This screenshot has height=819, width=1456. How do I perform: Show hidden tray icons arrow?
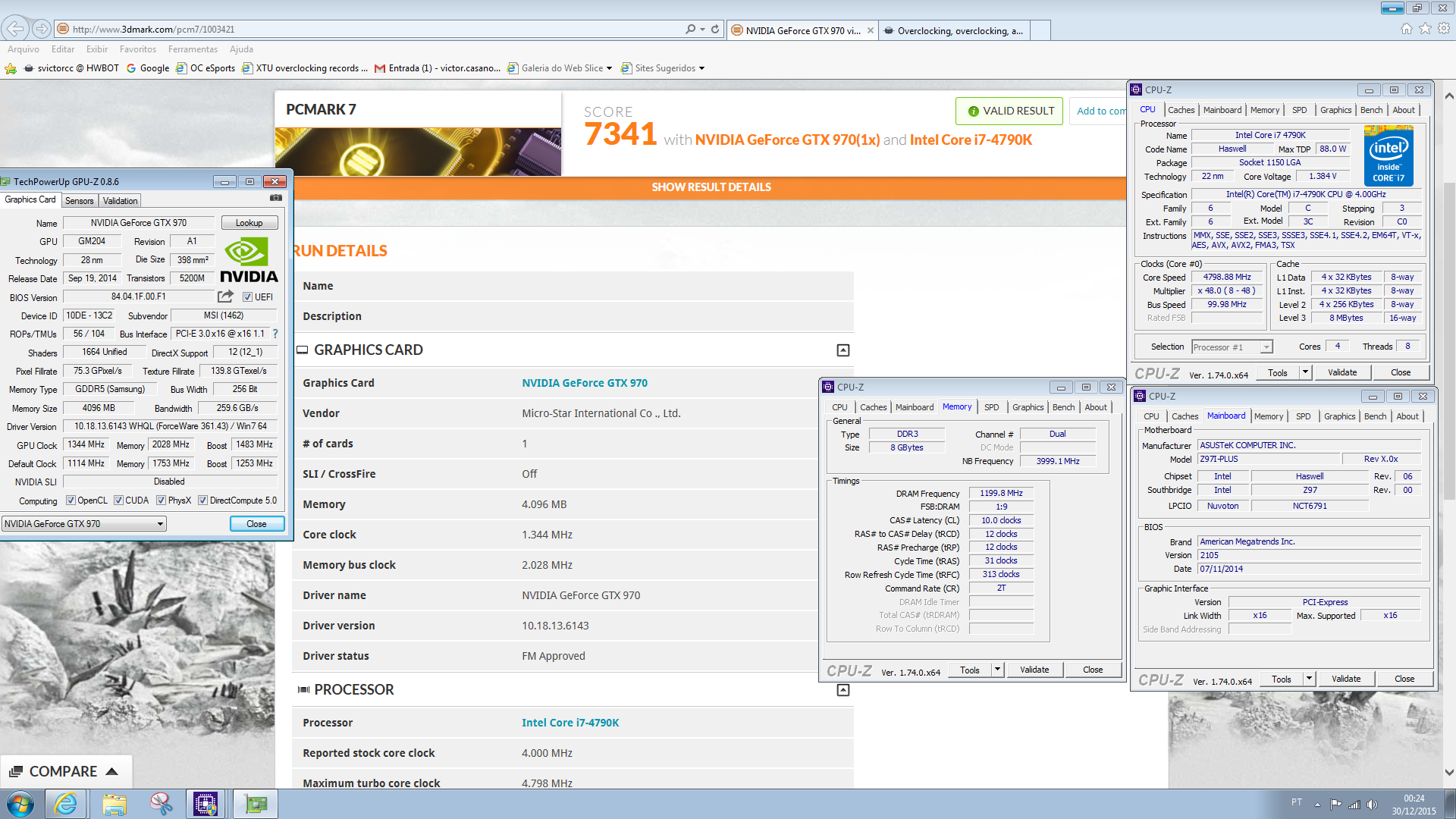(1317, 805)
